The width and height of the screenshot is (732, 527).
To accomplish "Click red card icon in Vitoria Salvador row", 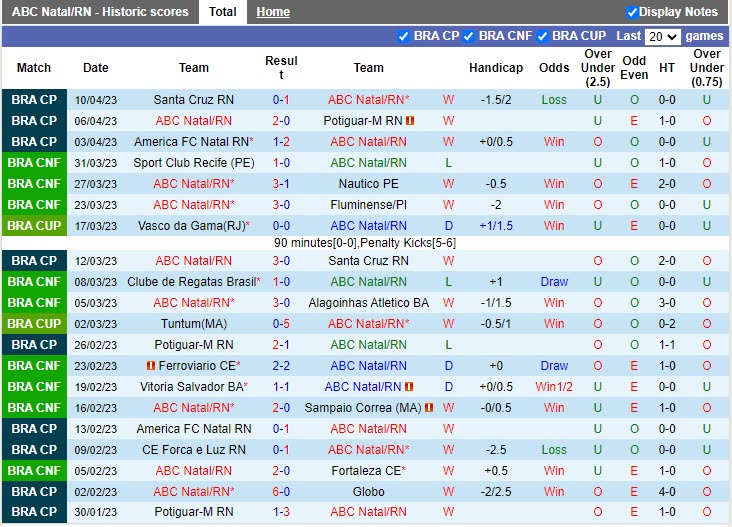I will pyautogui.click(x=409, y=387).
